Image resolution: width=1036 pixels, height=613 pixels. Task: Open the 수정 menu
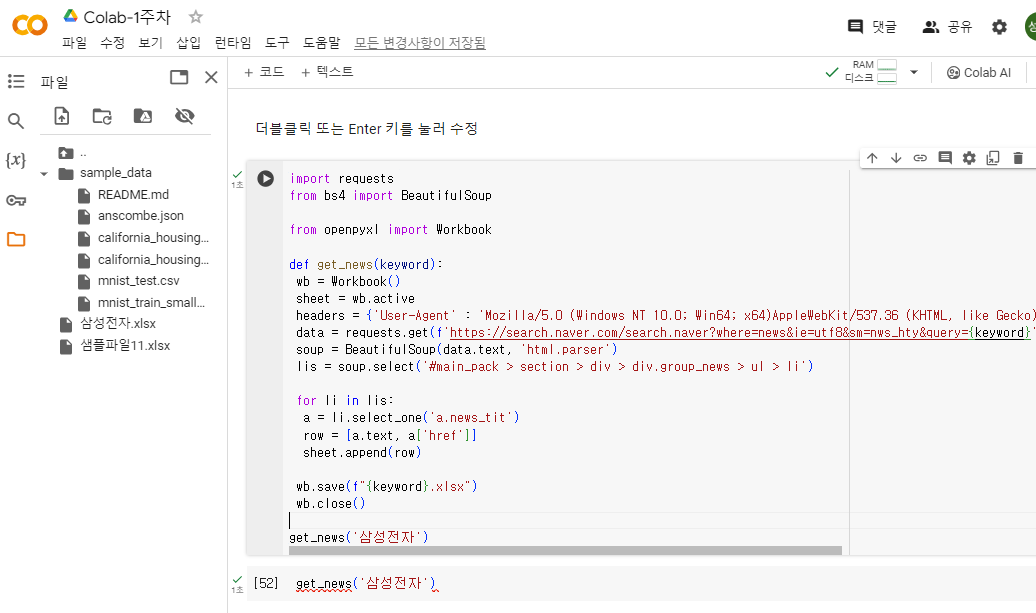pos(112,43)
